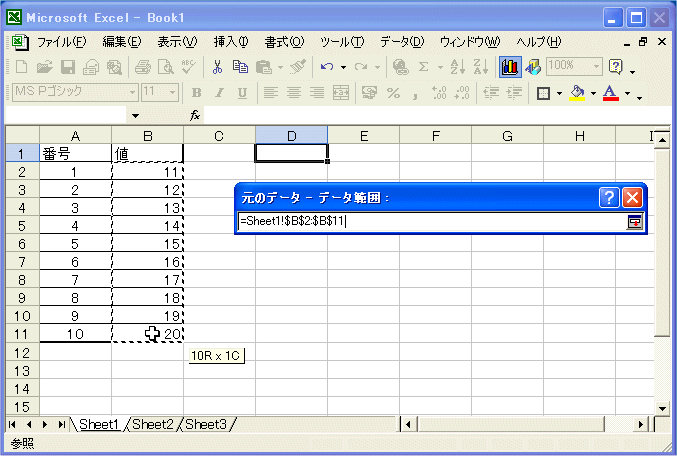Click the Undo arrow icon

click(x=327, y=67)
